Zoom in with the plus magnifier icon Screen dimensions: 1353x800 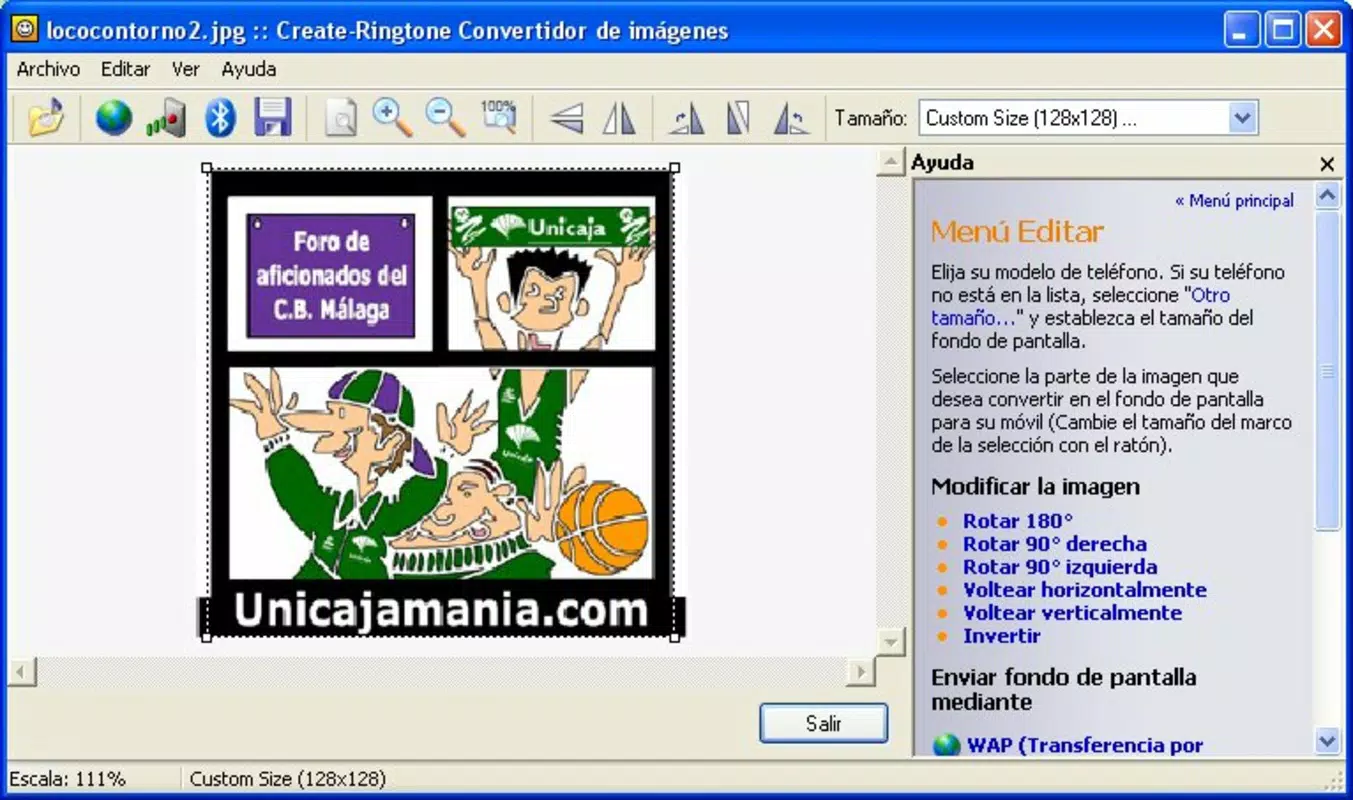(x=393, y=118)
